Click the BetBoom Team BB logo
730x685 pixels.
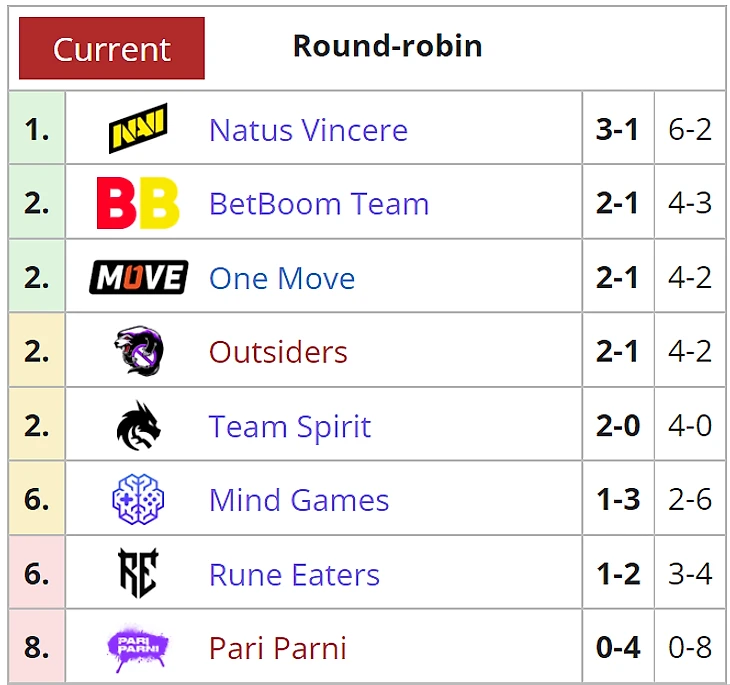click(x=137, y=203)
